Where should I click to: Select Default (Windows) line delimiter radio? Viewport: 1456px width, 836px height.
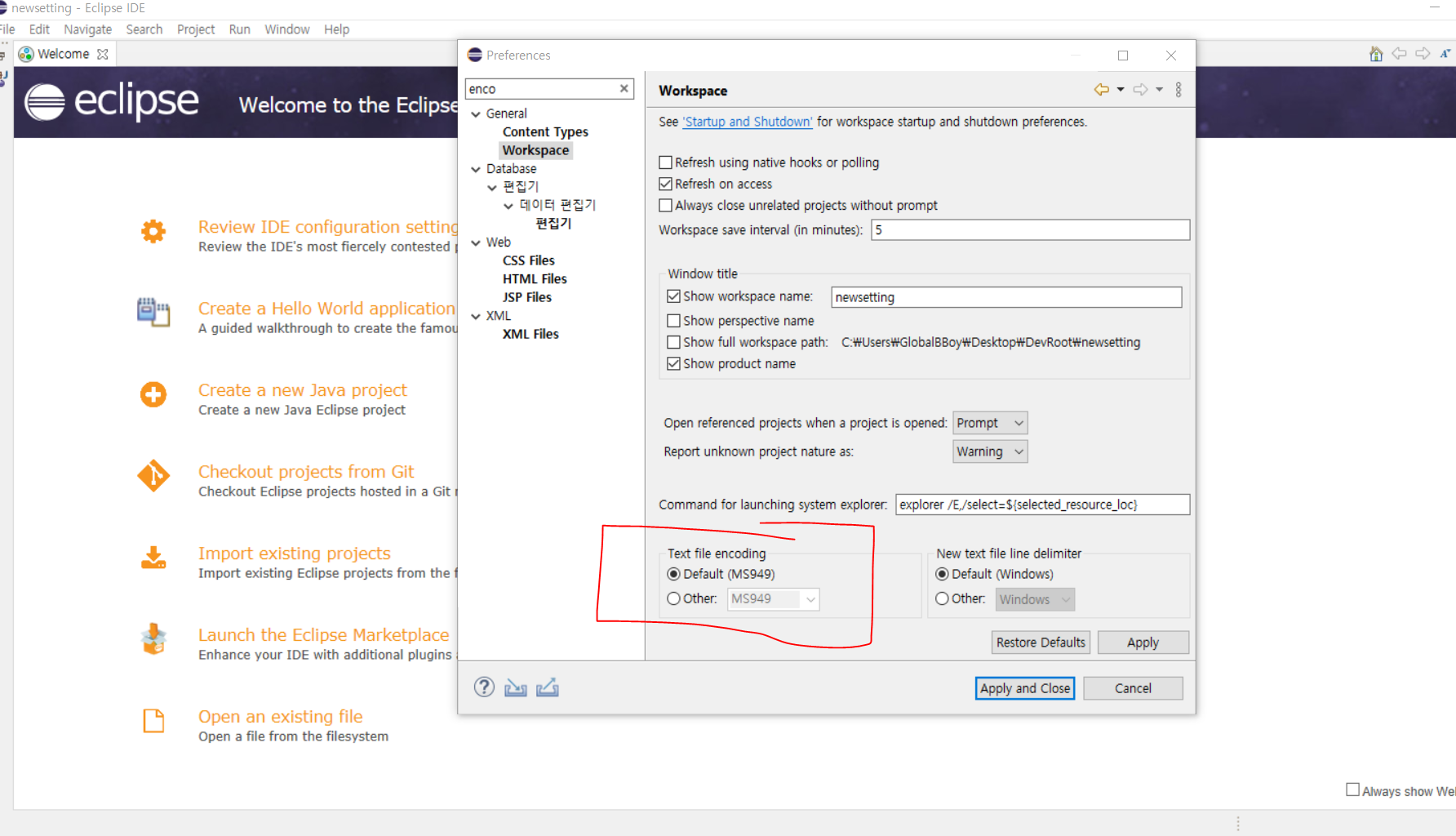943,574
